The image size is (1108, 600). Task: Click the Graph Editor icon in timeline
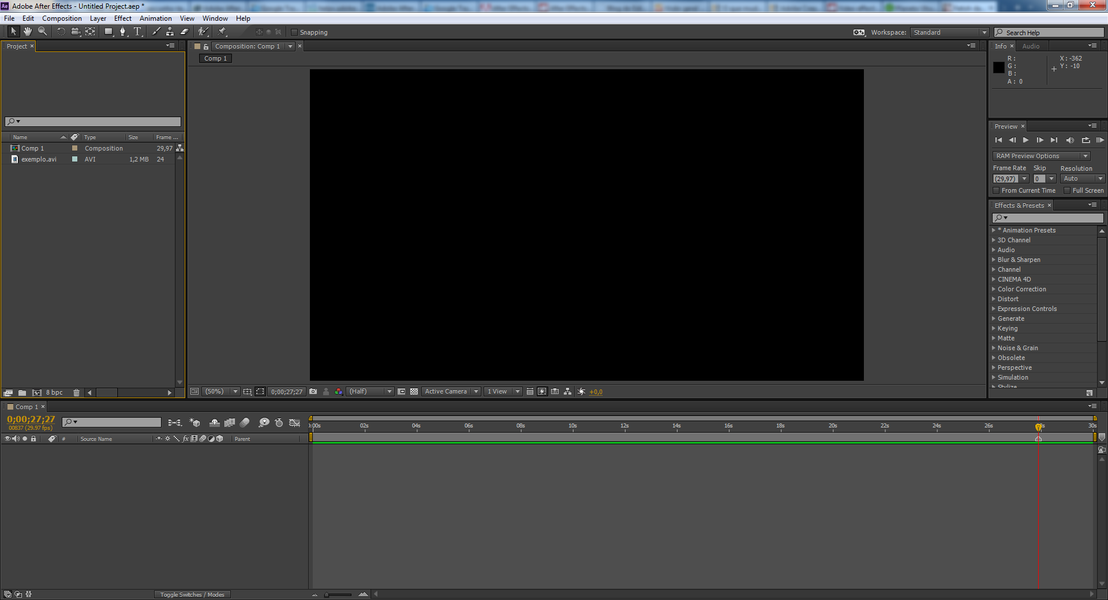[x=295, y=423]
